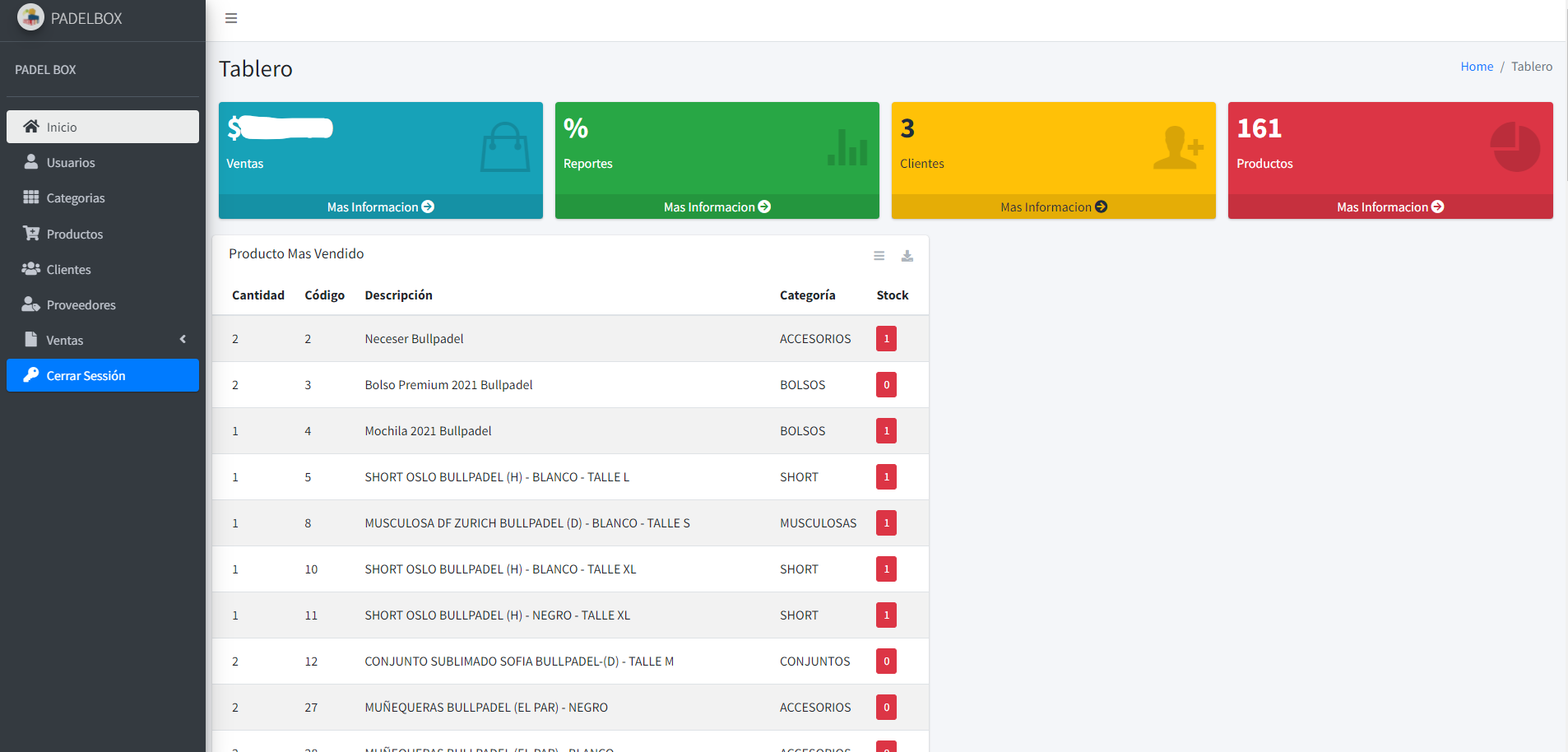Open the list options icon in table header
Screen dimensions: 1568x752
pos(879,256)
